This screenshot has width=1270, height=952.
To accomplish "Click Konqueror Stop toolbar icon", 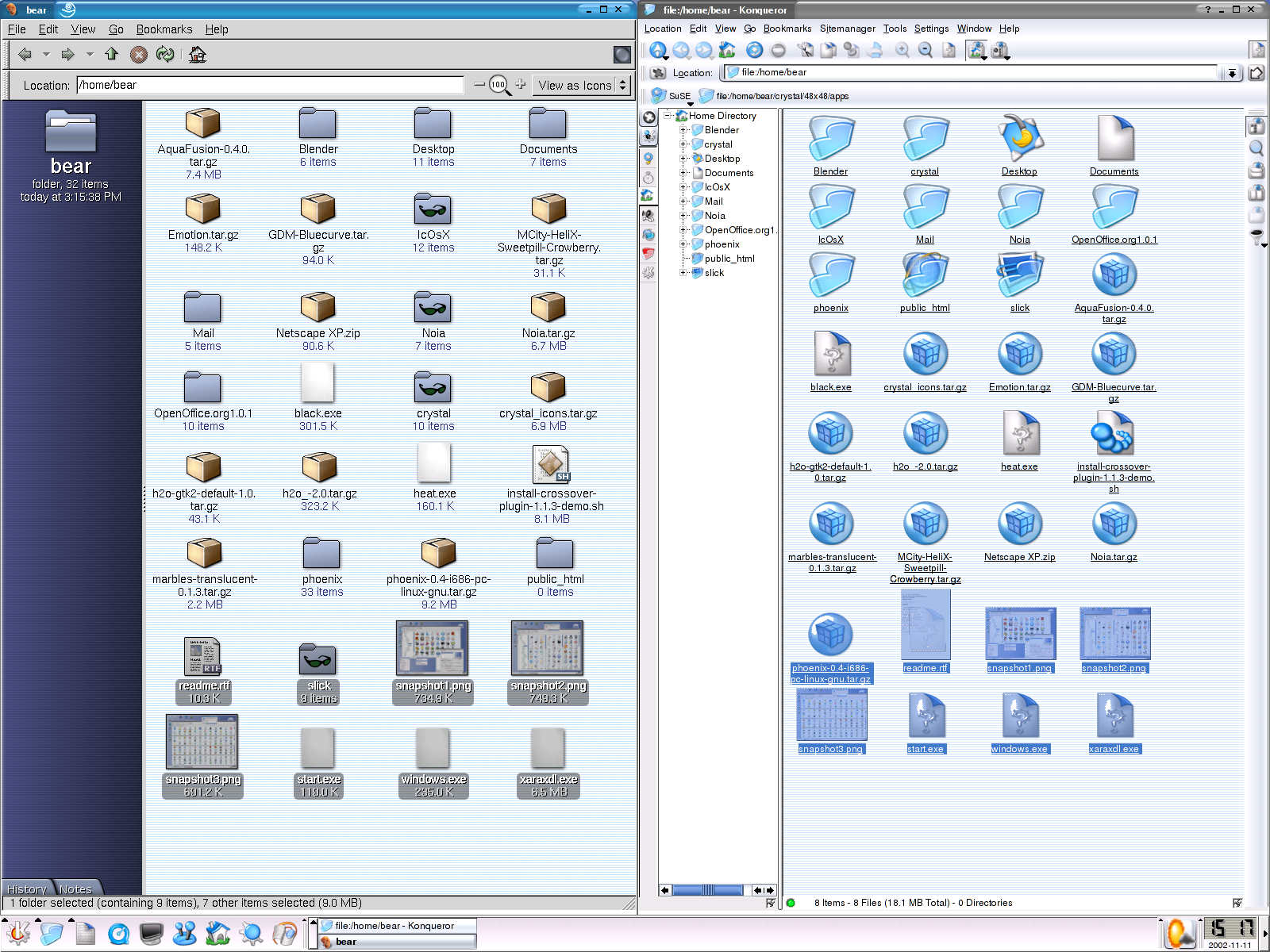I will [778, 50].
